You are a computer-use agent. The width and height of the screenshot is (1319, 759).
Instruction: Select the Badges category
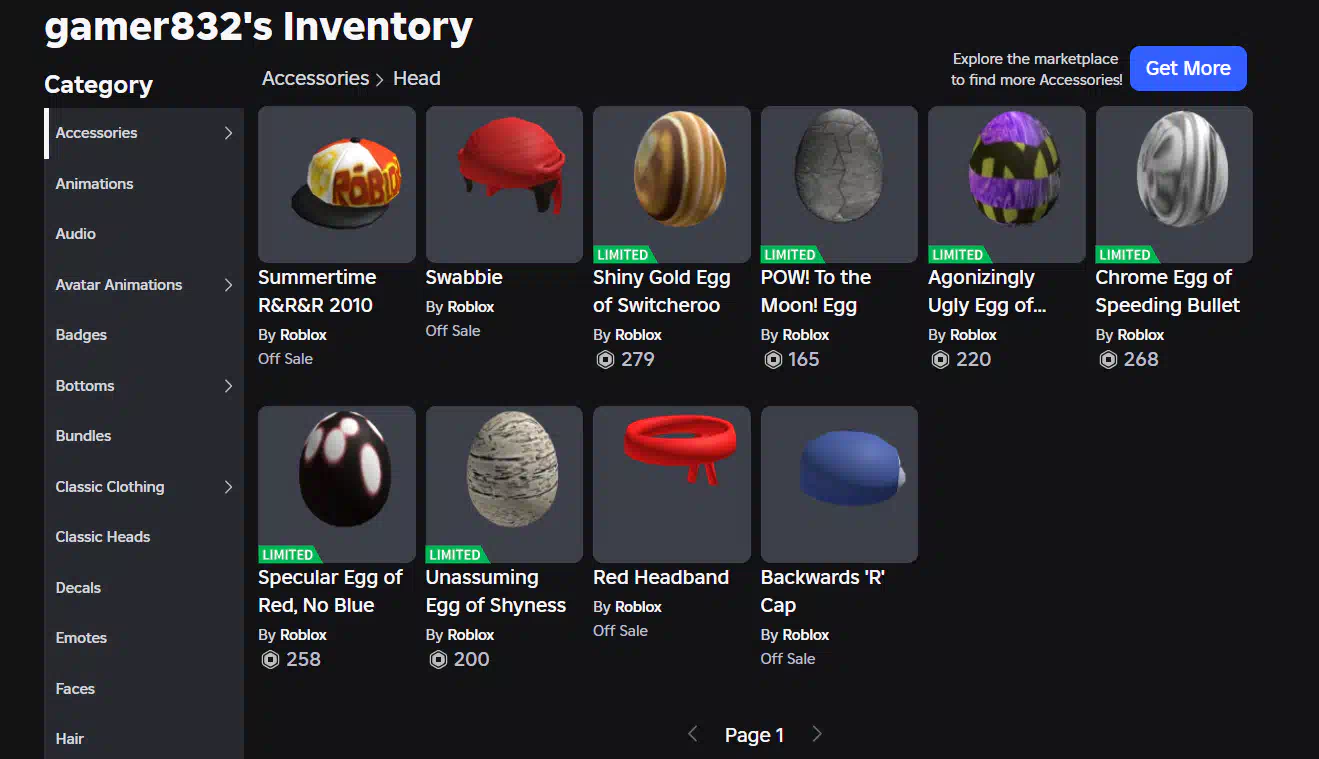click(x=144, y=335)
